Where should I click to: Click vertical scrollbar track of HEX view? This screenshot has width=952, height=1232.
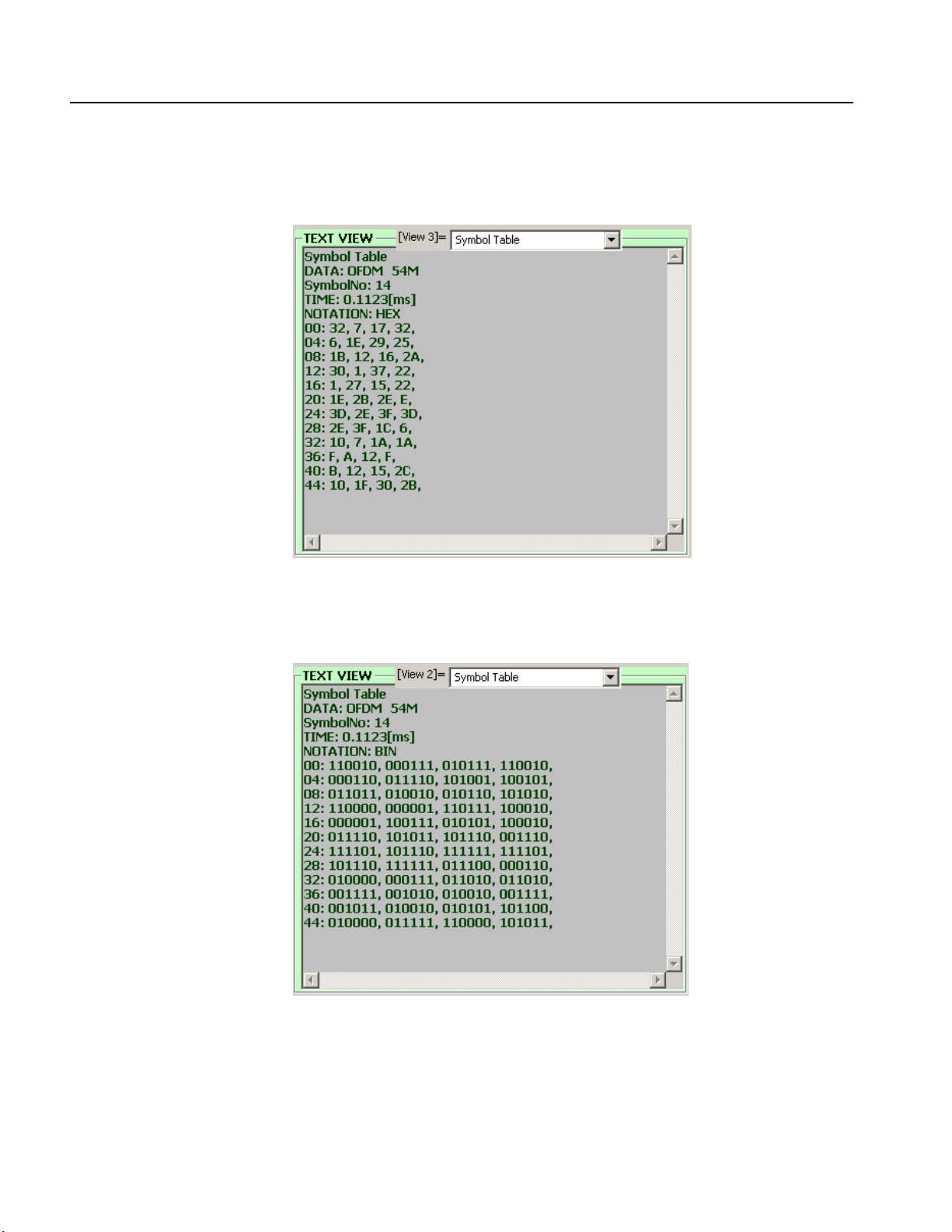tap(675, 391)
